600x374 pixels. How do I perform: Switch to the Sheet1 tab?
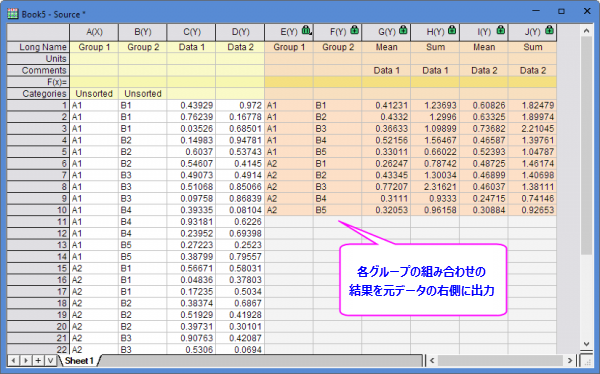(79, 361)
